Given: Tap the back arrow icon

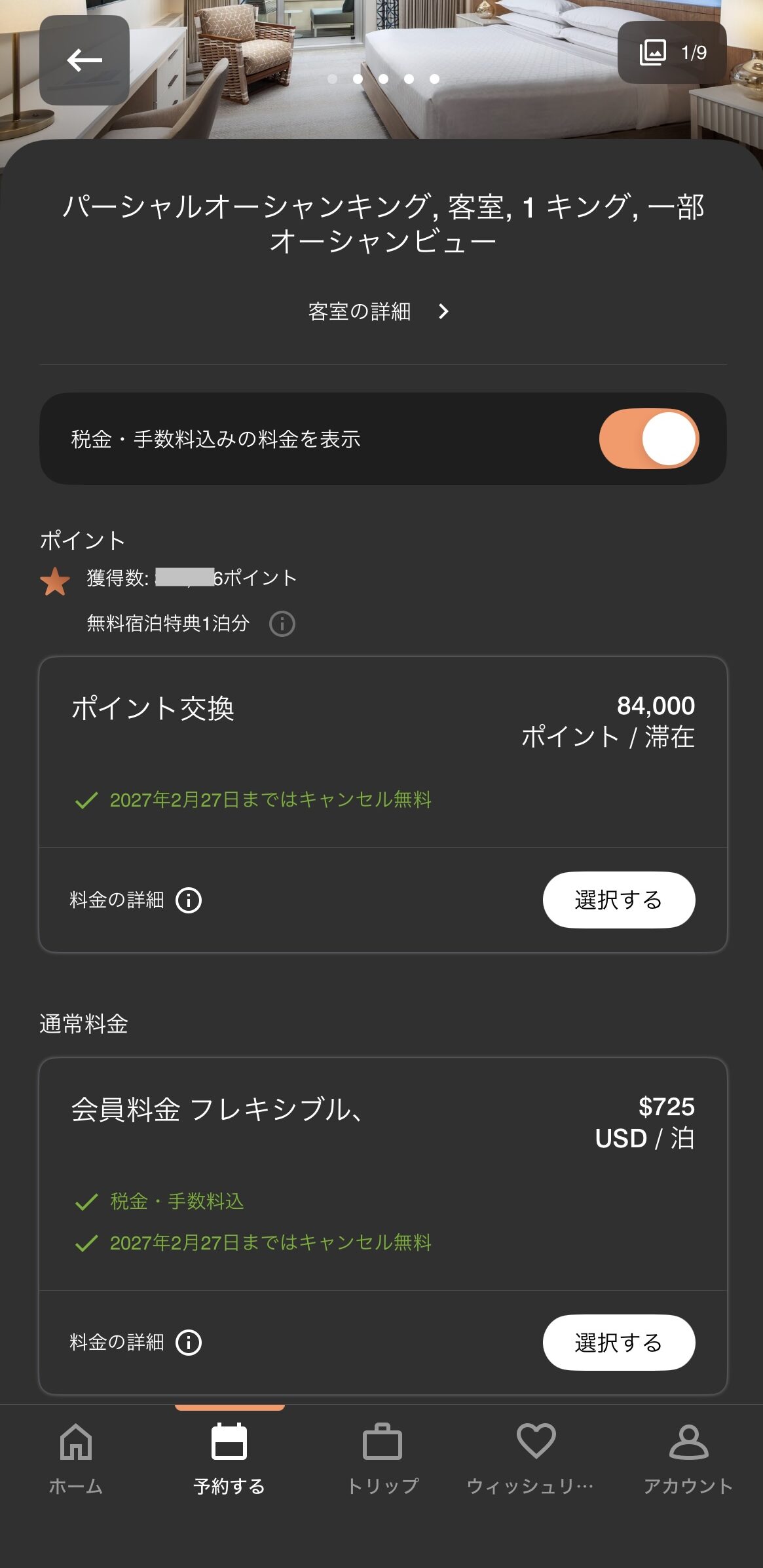Looking at the screenshot, I should 84,60.
